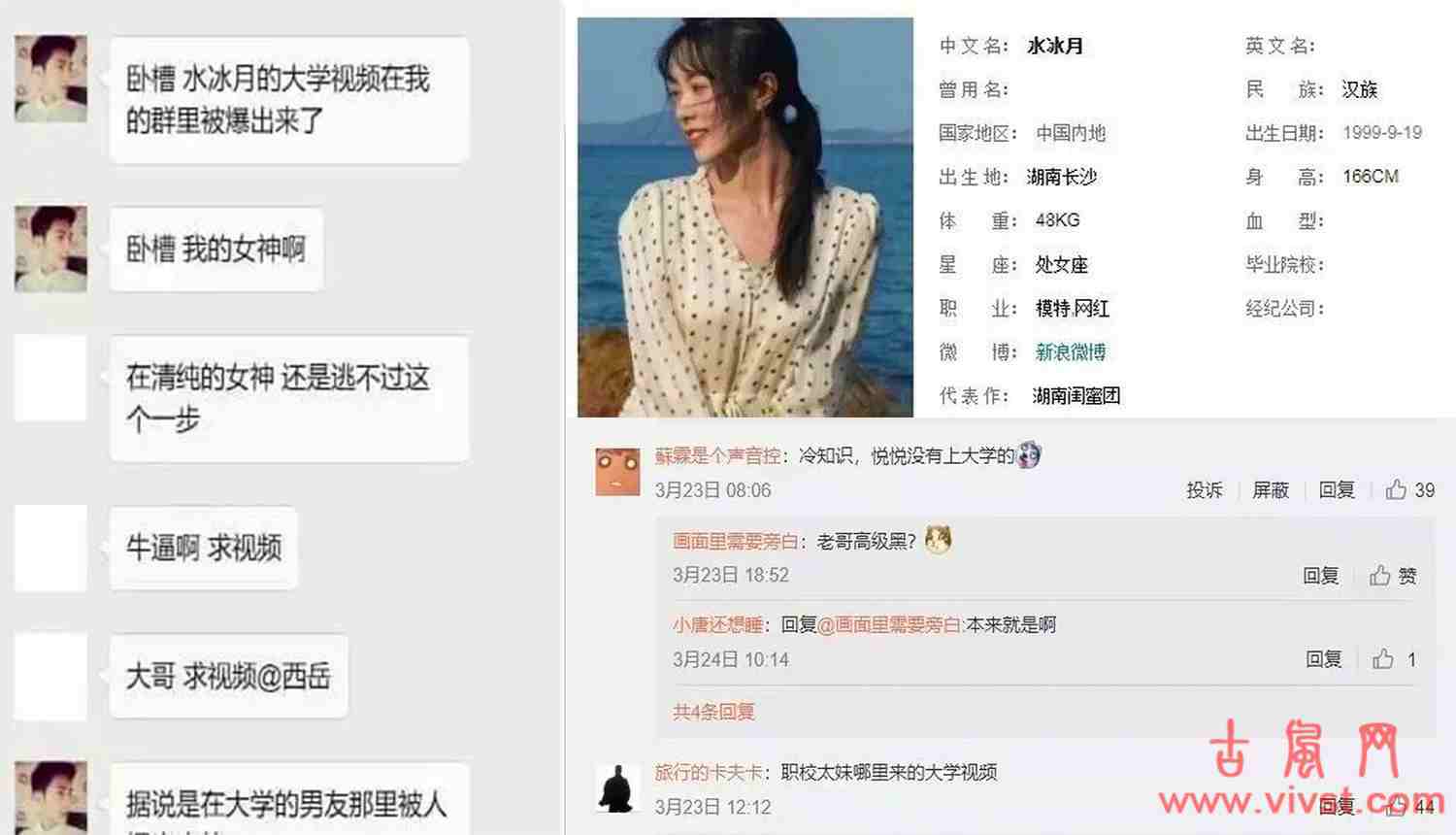1456x835 pixels.
Task: Open the 新浪微博 link
Action: pos(1071,351)
